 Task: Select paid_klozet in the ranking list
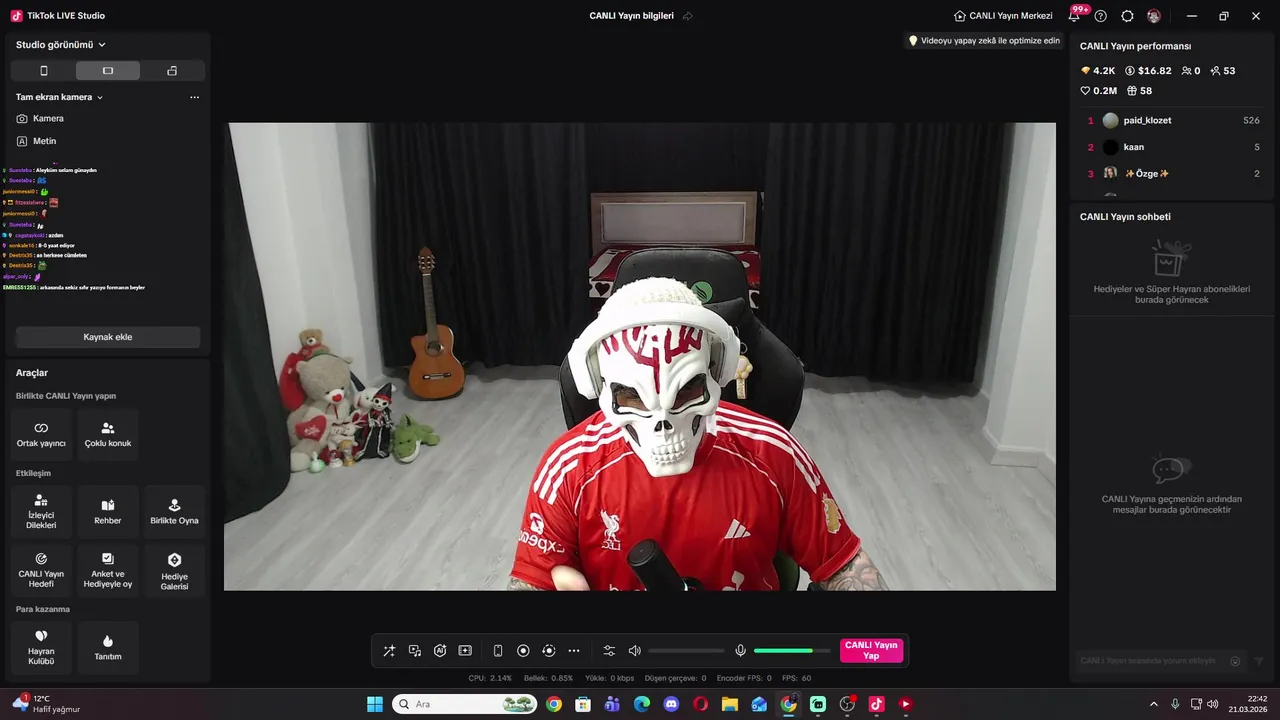click(x=1173, y=120)
